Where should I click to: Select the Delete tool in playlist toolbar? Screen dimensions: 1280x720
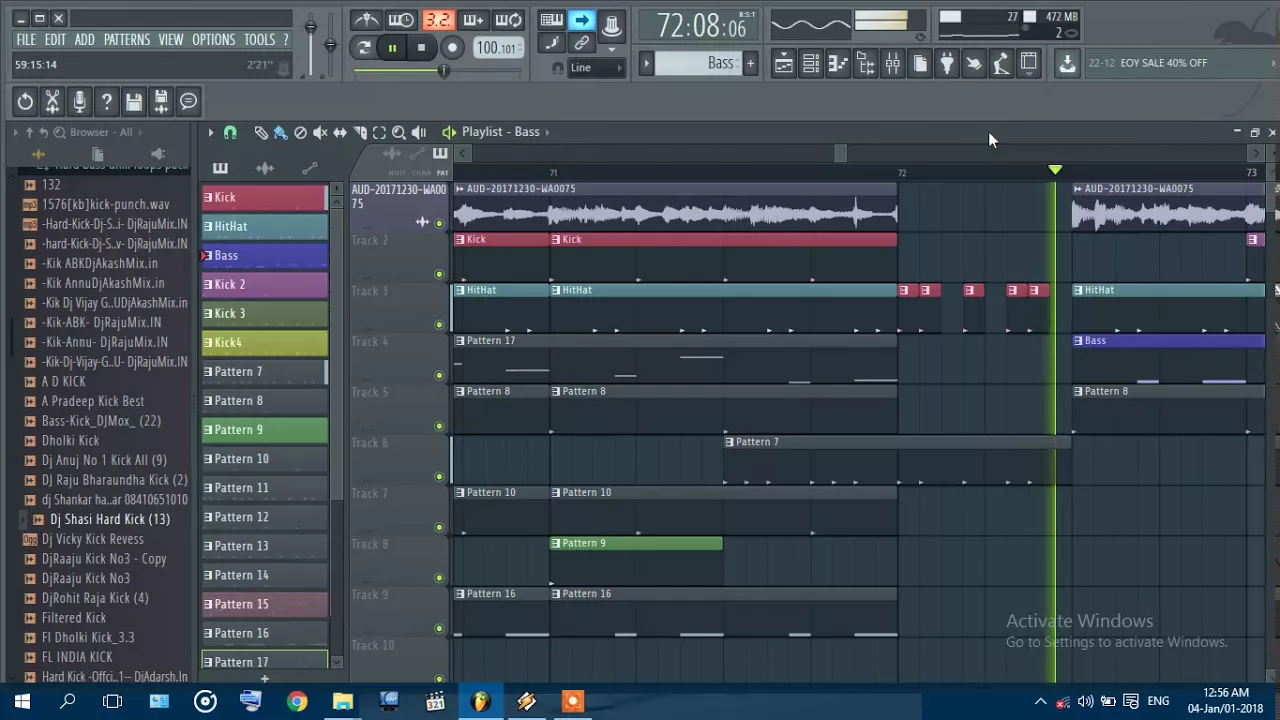[x=300, y=132]
